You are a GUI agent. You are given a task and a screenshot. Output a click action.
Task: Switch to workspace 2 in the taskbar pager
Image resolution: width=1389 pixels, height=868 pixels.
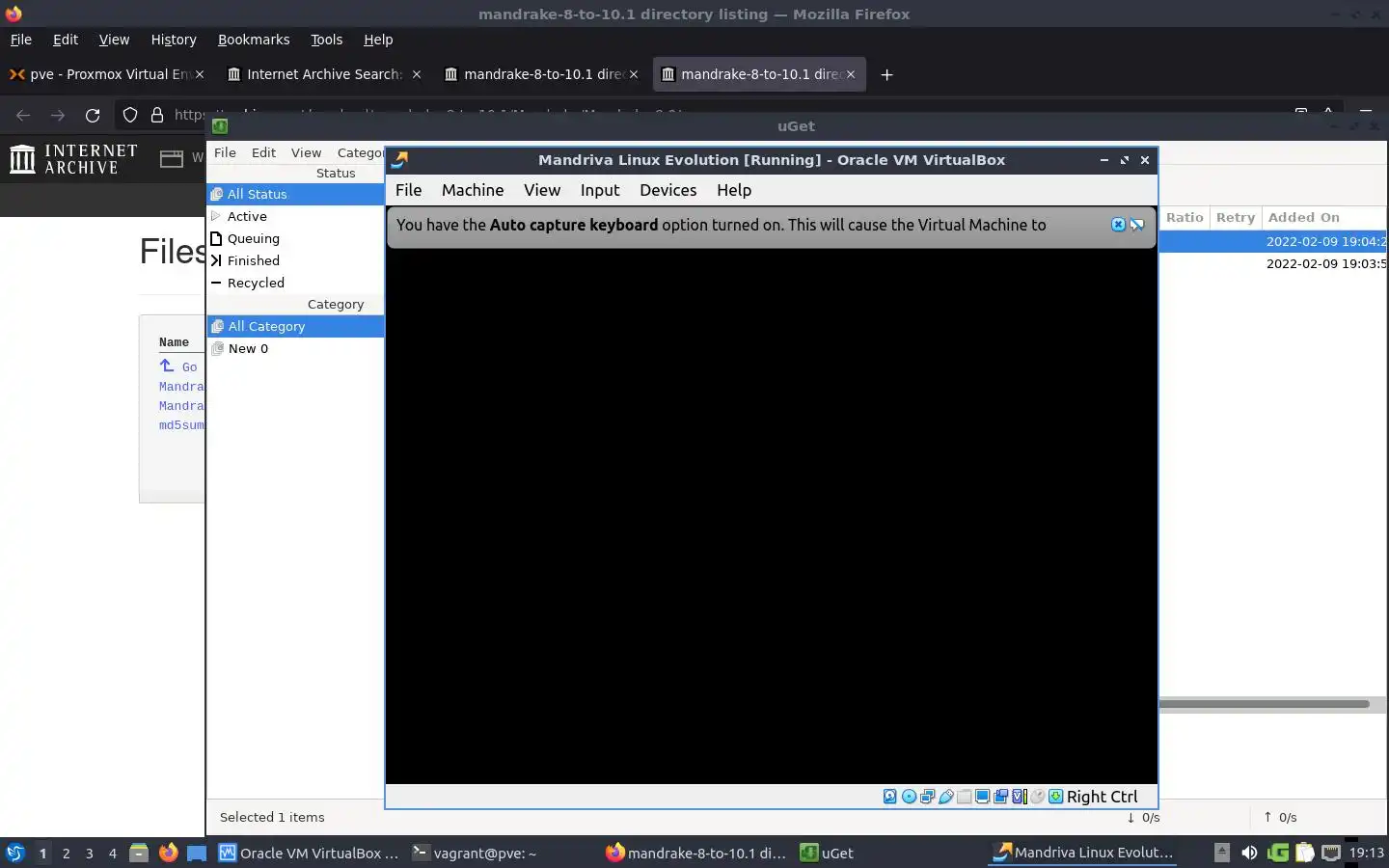click(66, 853)
